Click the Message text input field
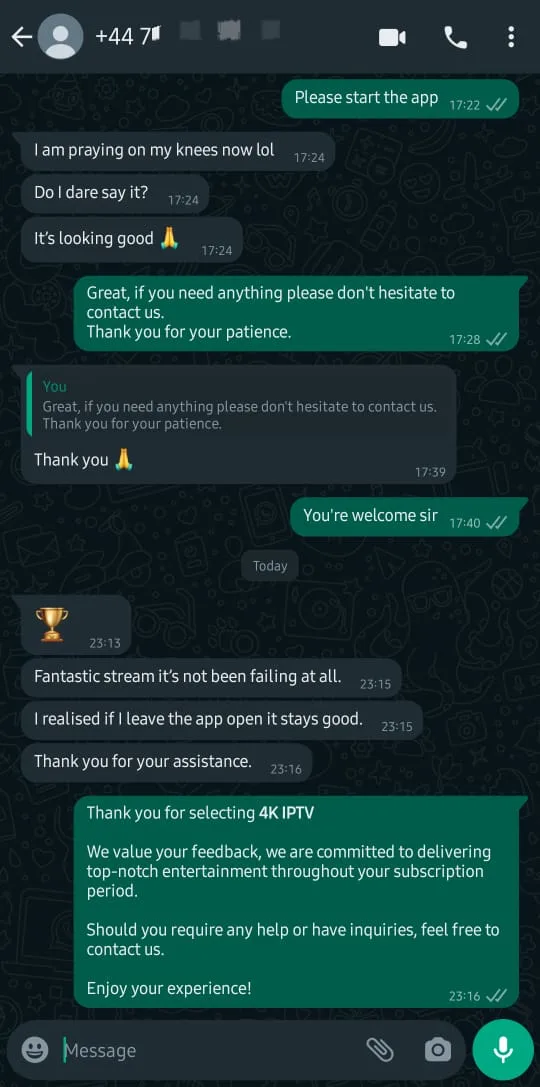The height and width of the screenshot is (1087, 540). coord(208,1050)
